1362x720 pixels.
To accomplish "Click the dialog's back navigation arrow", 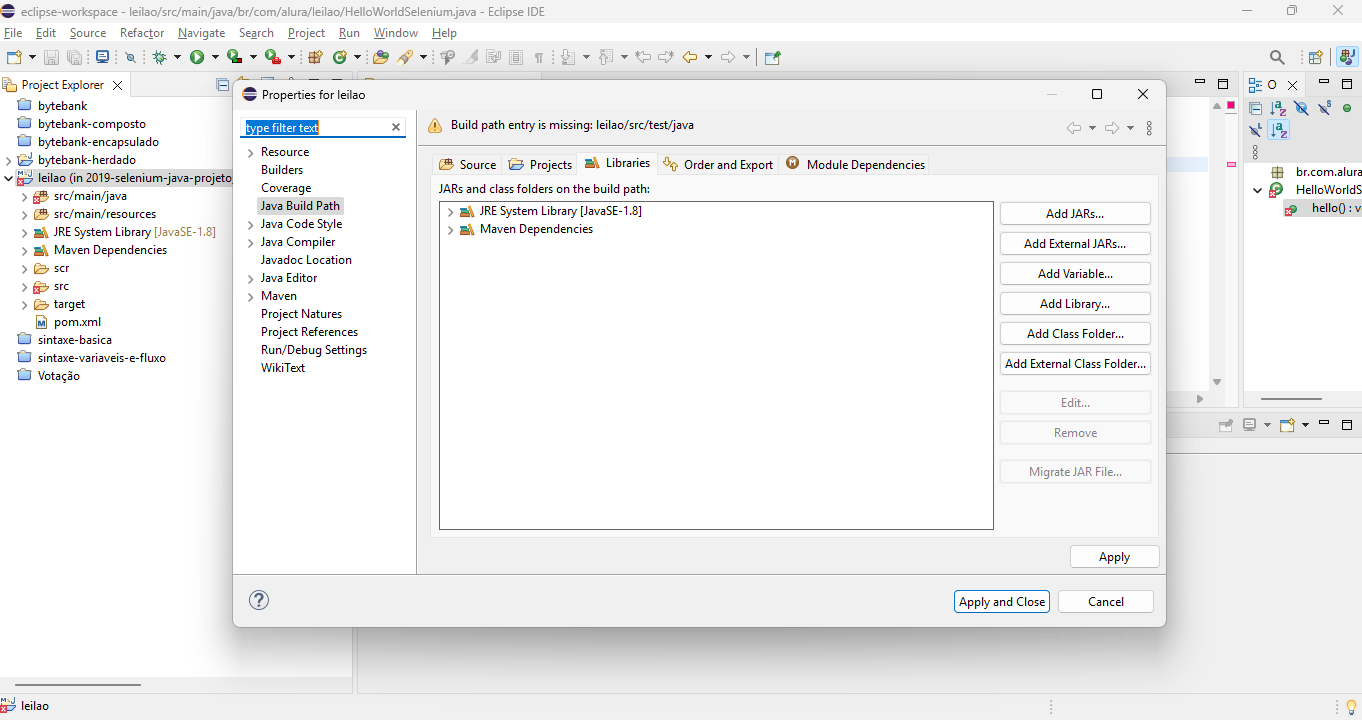I will coord(1074,128).
